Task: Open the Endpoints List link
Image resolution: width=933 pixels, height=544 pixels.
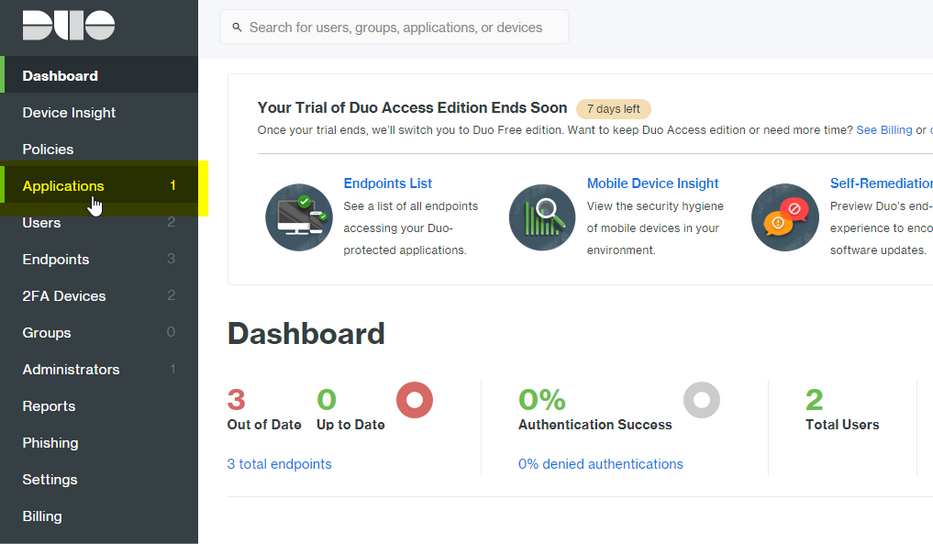Action: (x=388, y=183)
